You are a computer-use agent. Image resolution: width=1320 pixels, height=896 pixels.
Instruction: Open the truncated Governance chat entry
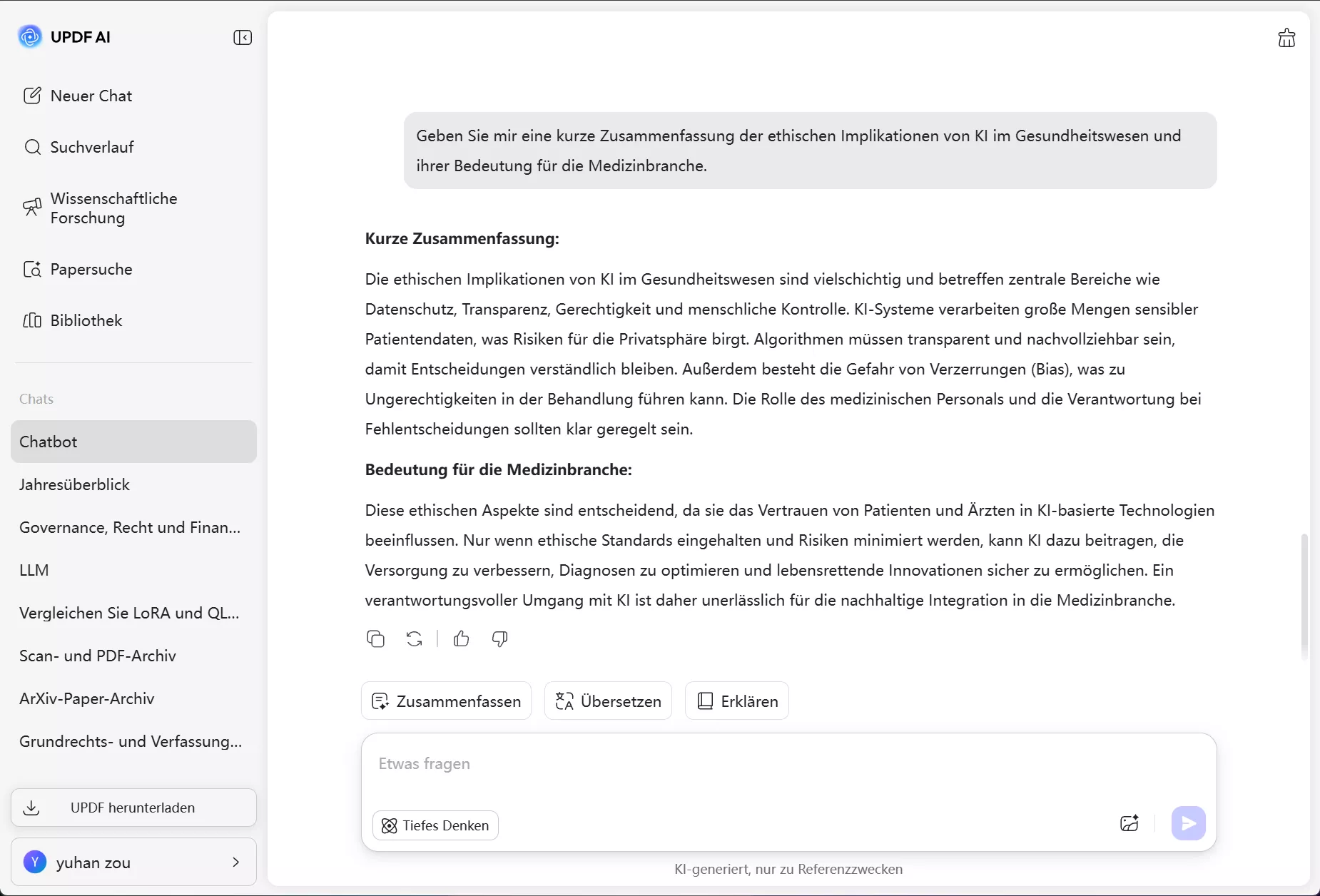(129, 527)
